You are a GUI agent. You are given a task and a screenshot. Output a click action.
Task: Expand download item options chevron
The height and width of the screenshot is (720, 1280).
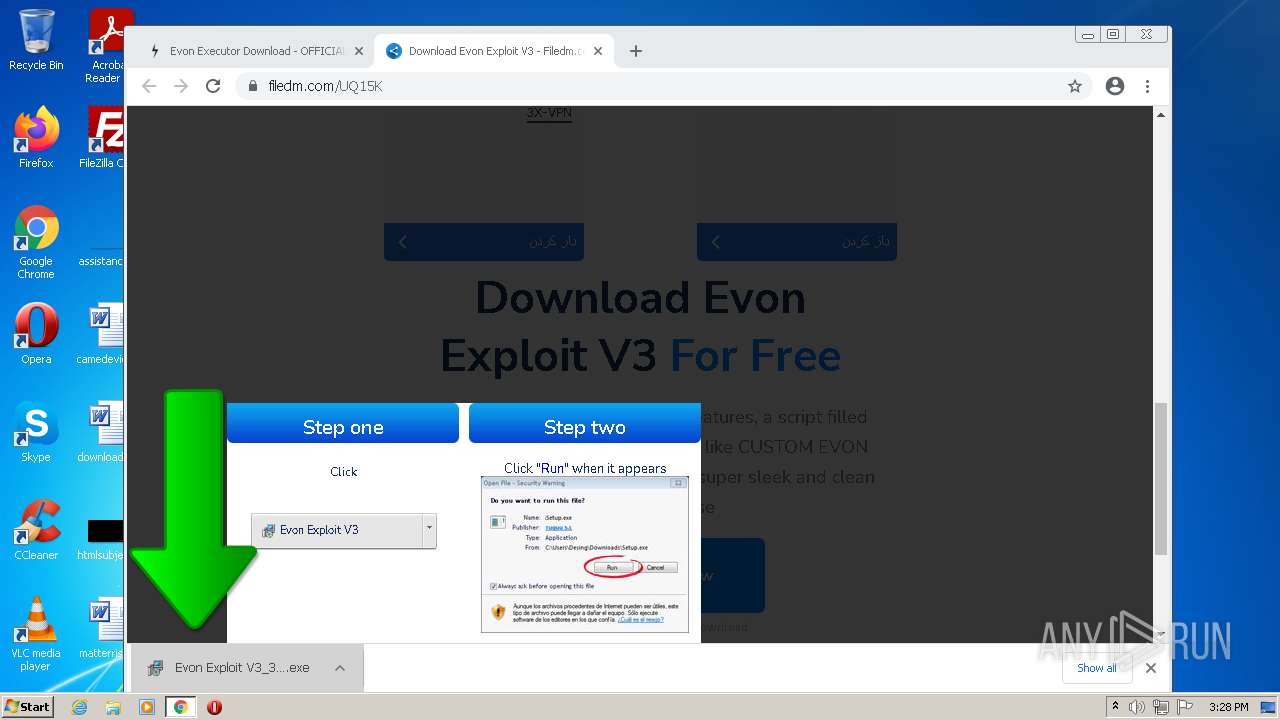point(340,668)
